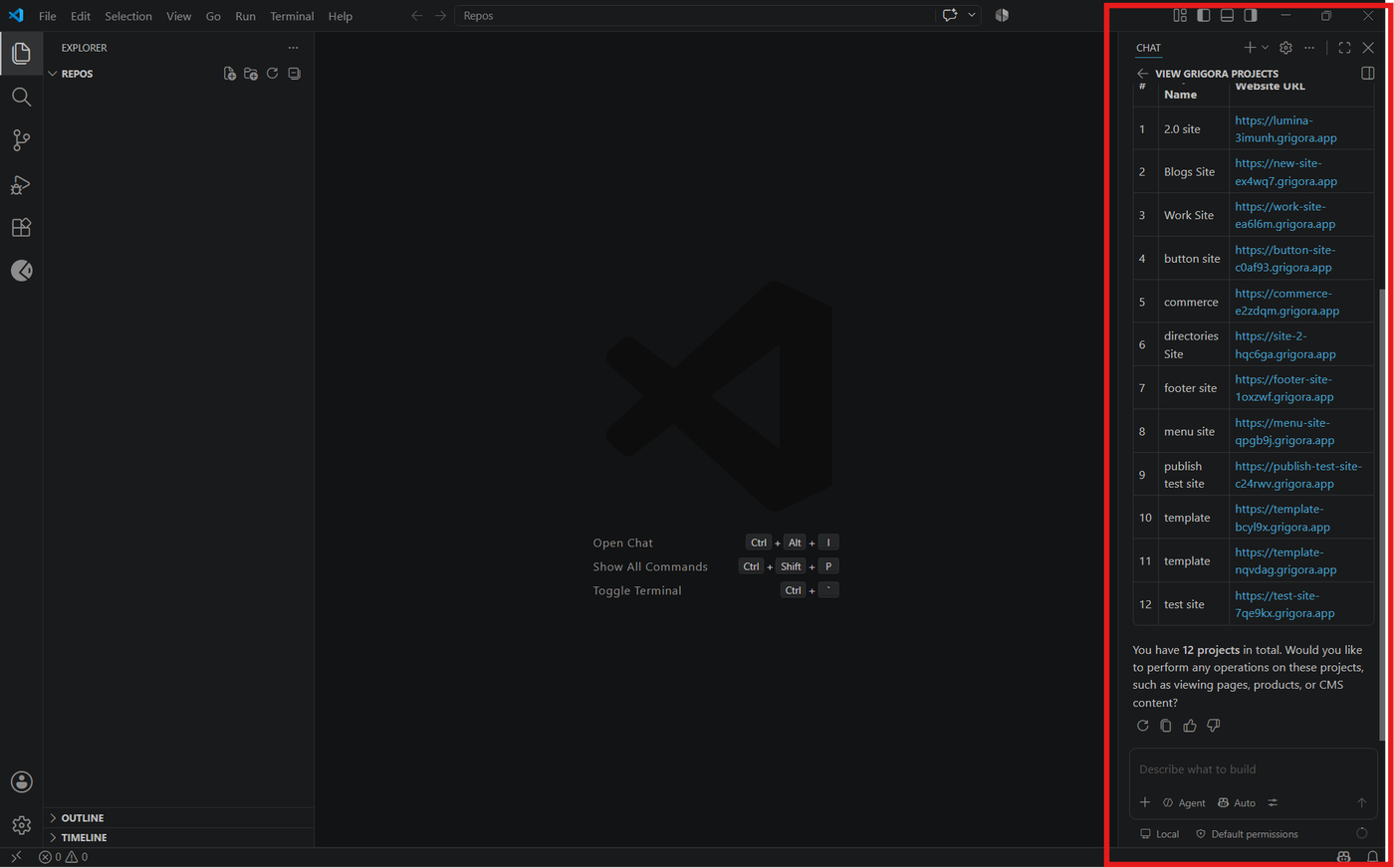
Task: Click the Copilot chat icon beside search bar
Action: (x=950, y=15)
